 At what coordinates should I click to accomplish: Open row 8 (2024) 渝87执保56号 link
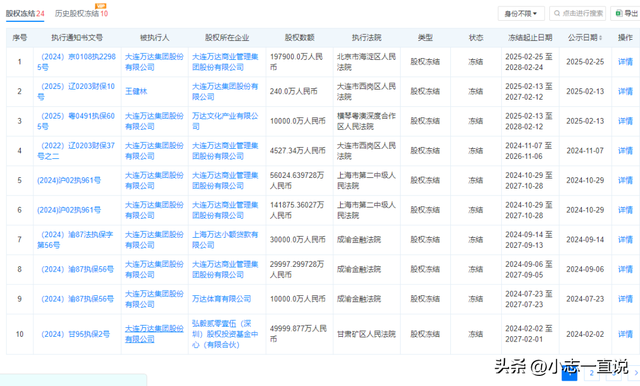(x=78, y=269)
